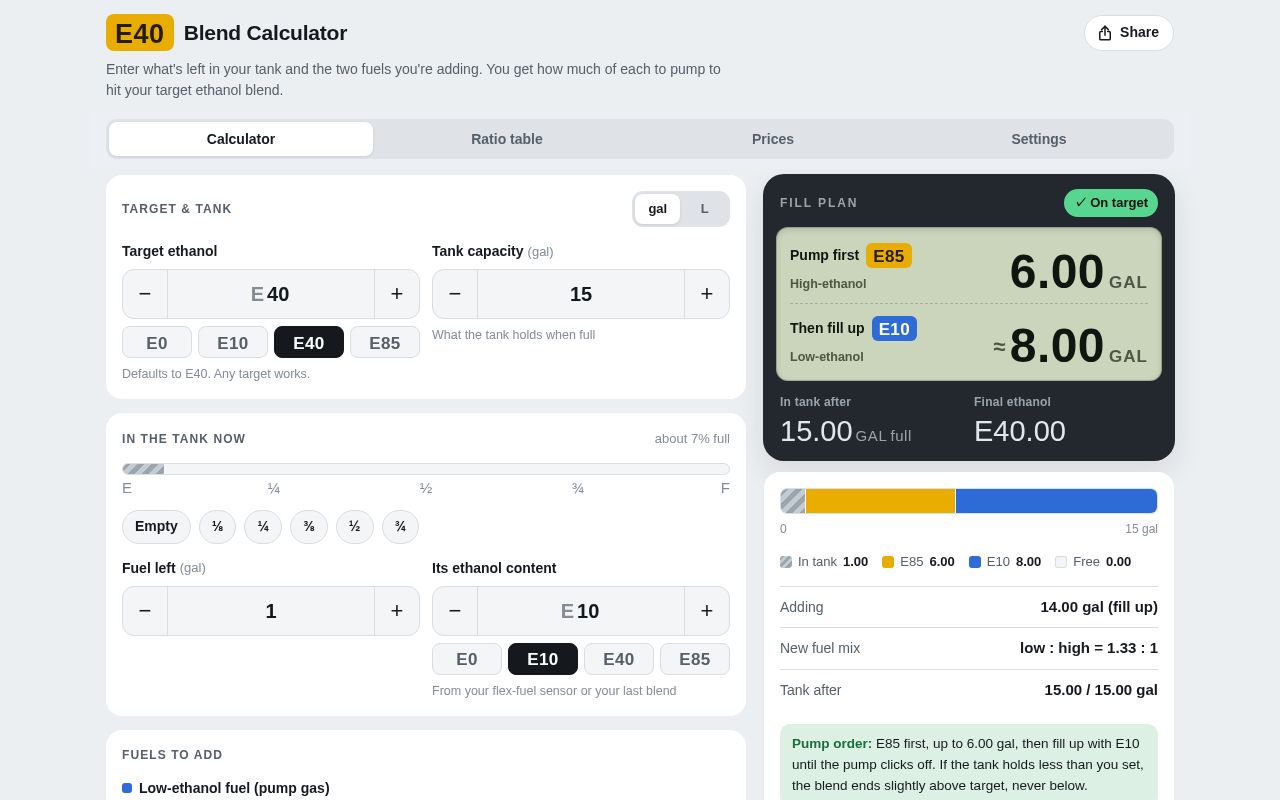
Task: Set tank level to ½ chip
Action: point(355,527)
